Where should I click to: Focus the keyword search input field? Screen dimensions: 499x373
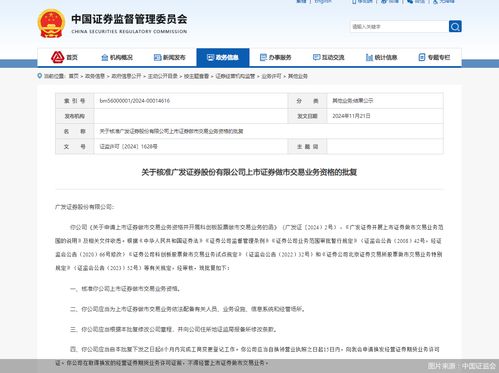click(399, 26)
